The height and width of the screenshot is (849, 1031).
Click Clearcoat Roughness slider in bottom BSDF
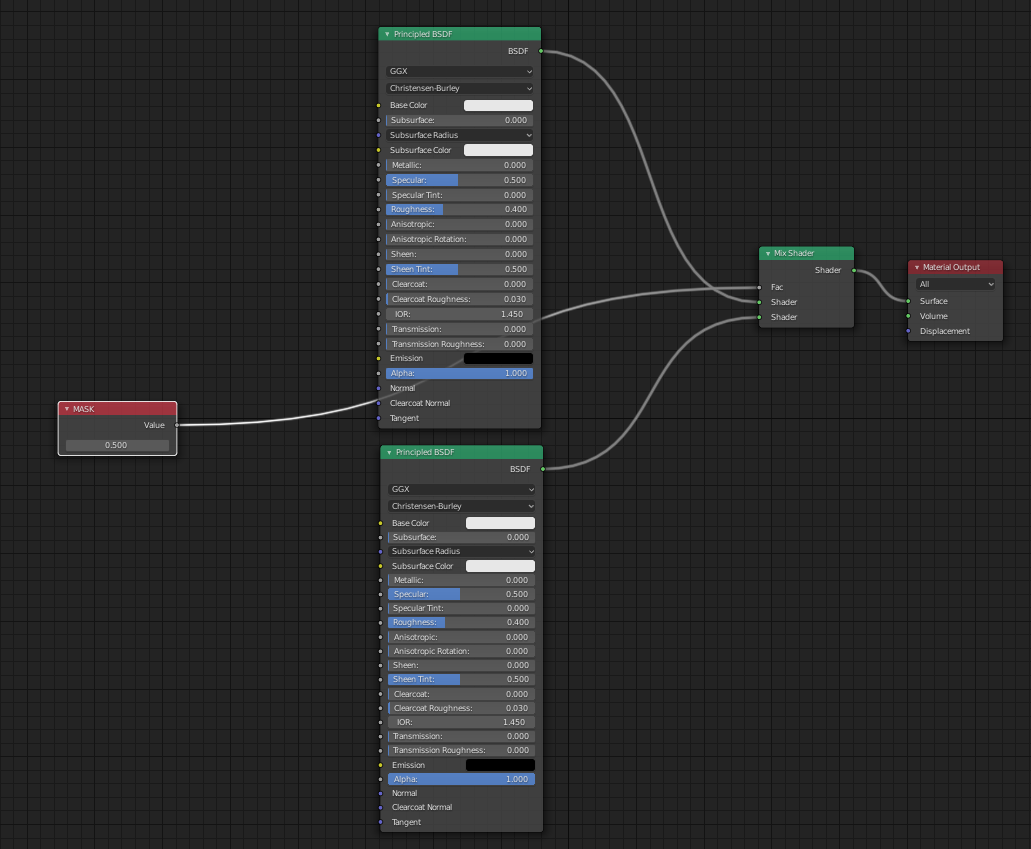462,708
